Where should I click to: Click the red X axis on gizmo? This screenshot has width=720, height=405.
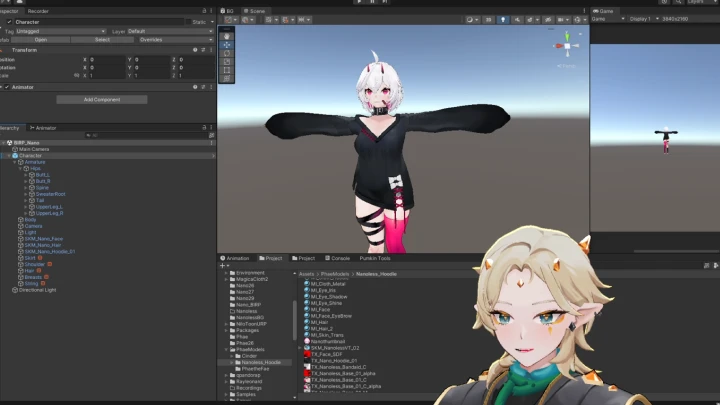[x=558, y=46]
